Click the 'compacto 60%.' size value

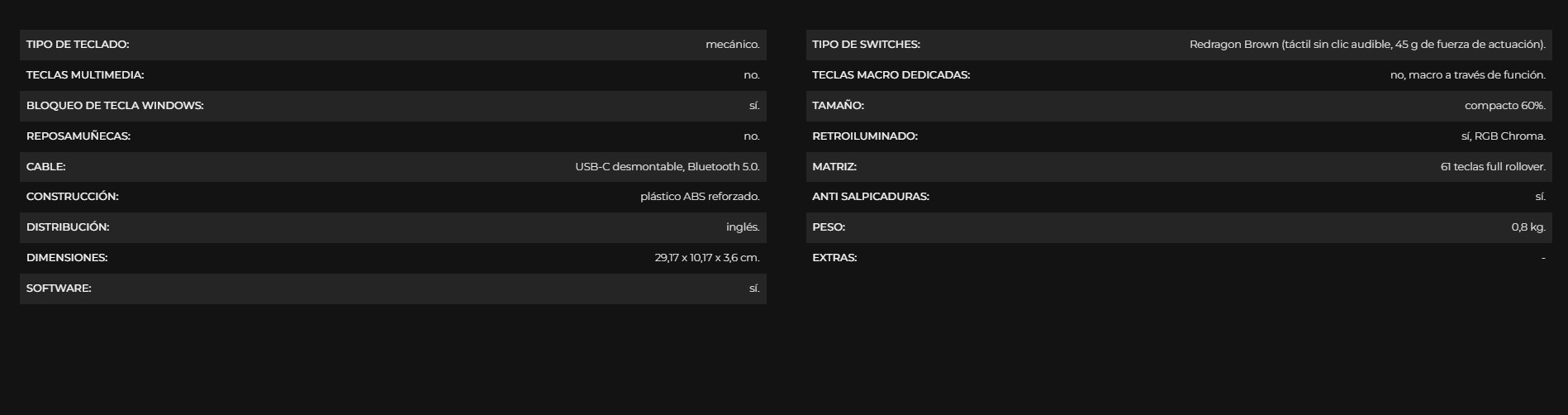pyautogui.click(x=1504, y=106)
